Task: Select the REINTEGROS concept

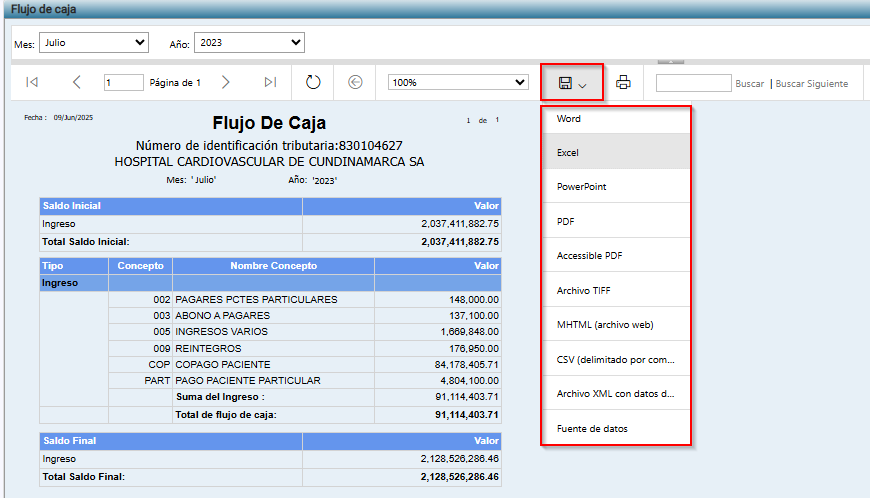Action: coord(208,348)
